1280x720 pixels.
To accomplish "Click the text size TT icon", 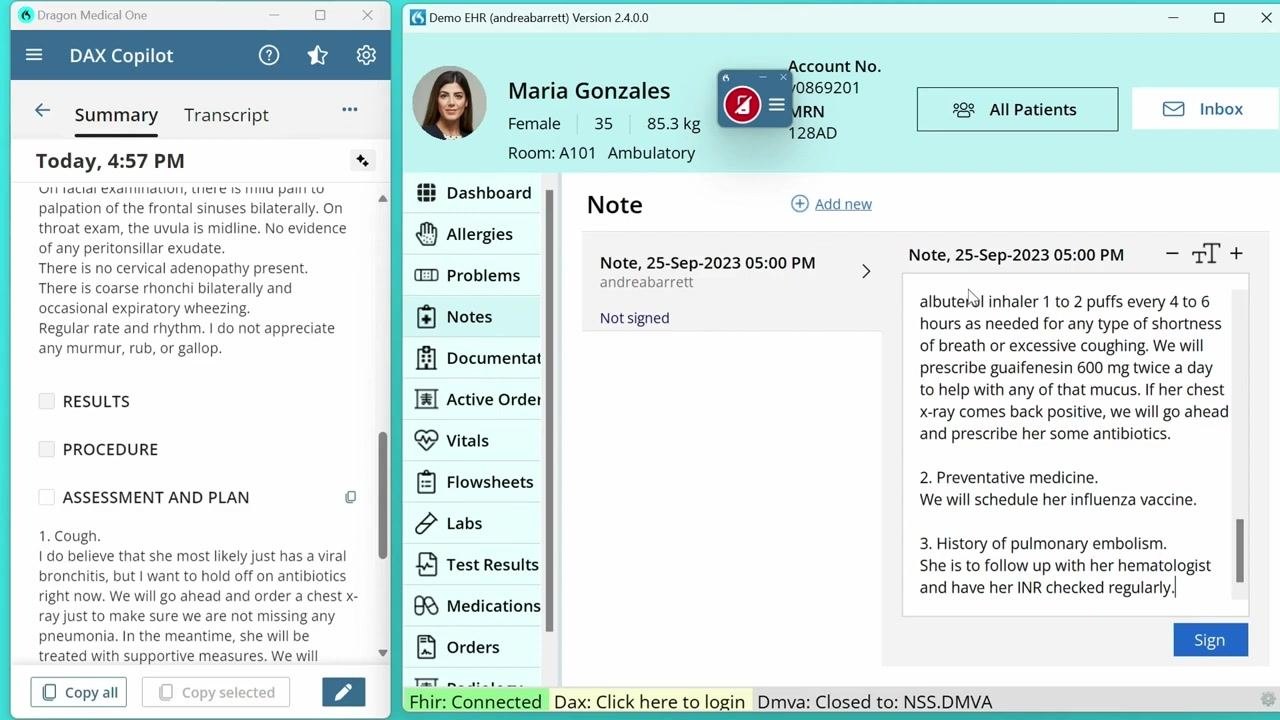I will [1205, 255].
